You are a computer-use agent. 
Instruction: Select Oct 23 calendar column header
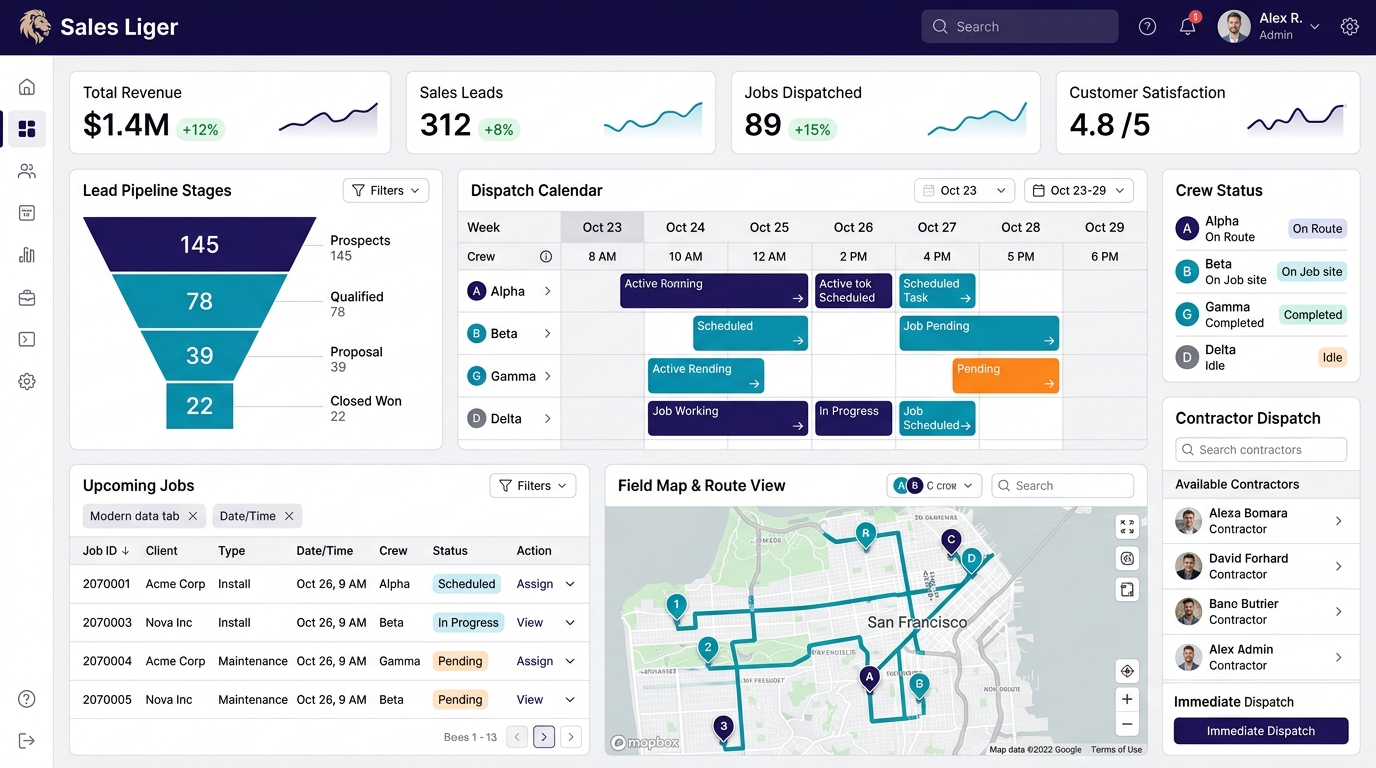(602, 227)
